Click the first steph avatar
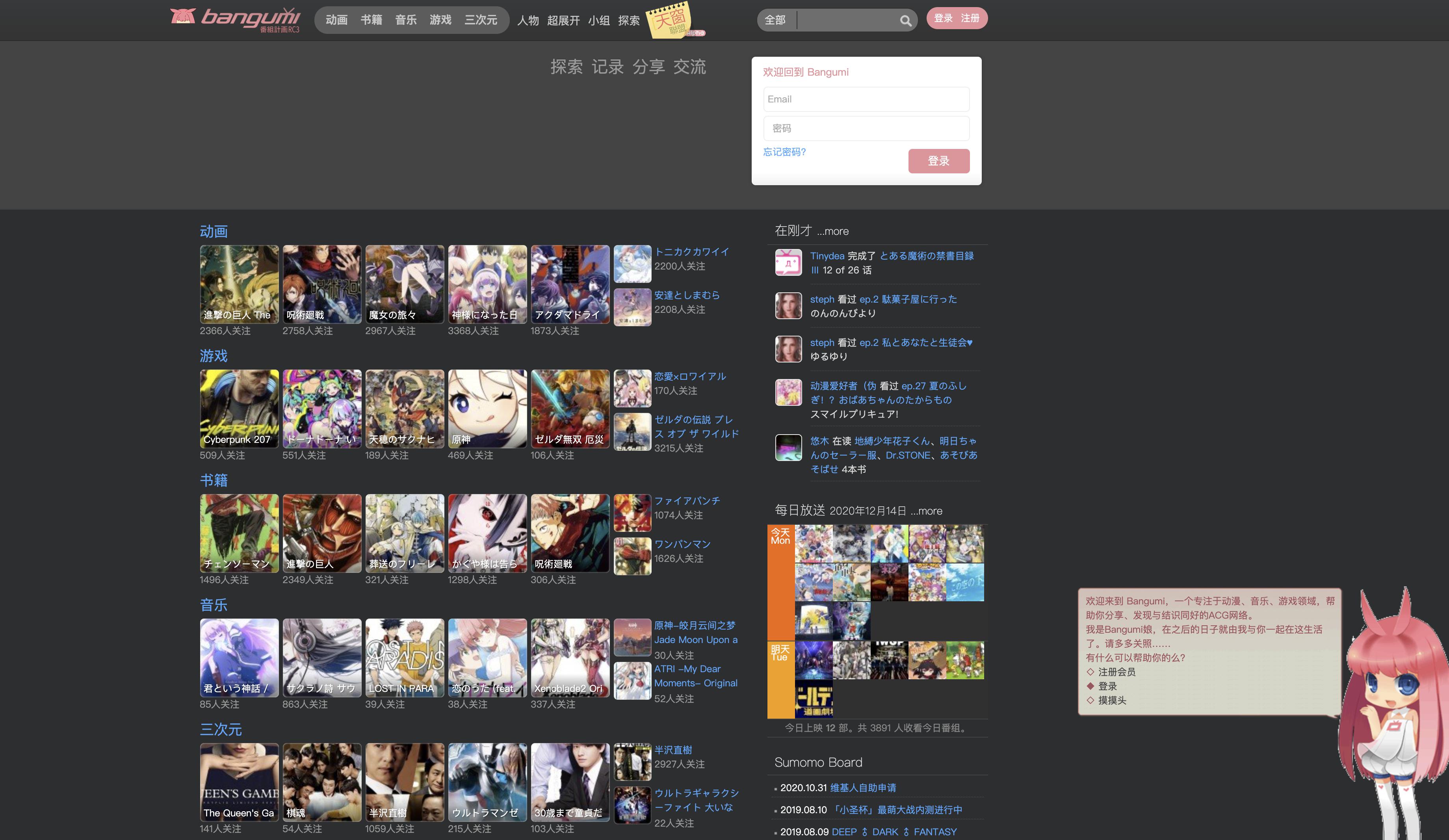 pos(788,306)
